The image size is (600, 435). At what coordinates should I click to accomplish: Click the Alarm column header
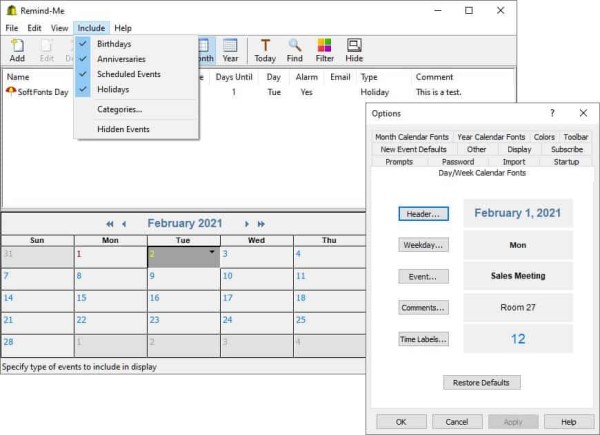[x=307, y=77]
